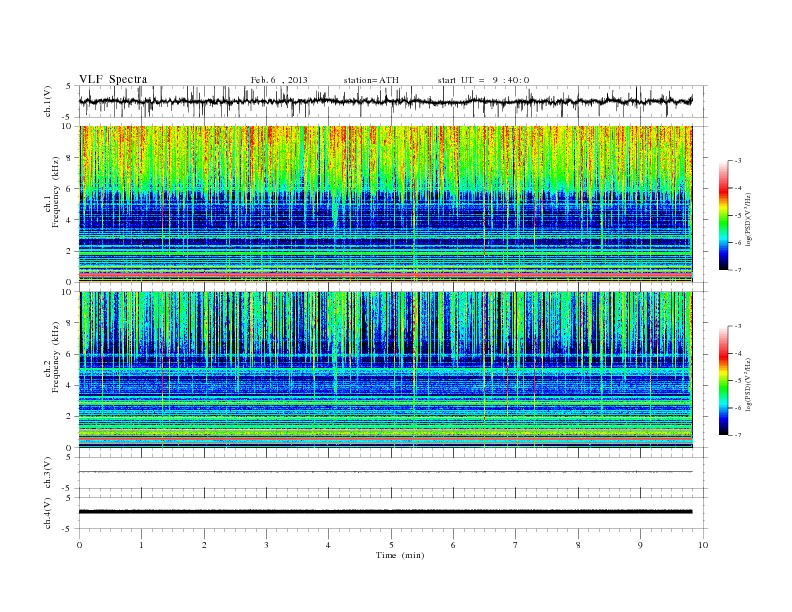Screen dimensions: 792x612
Task: Click the "ch.1(V)" axis label
Action: pos(48,102)
